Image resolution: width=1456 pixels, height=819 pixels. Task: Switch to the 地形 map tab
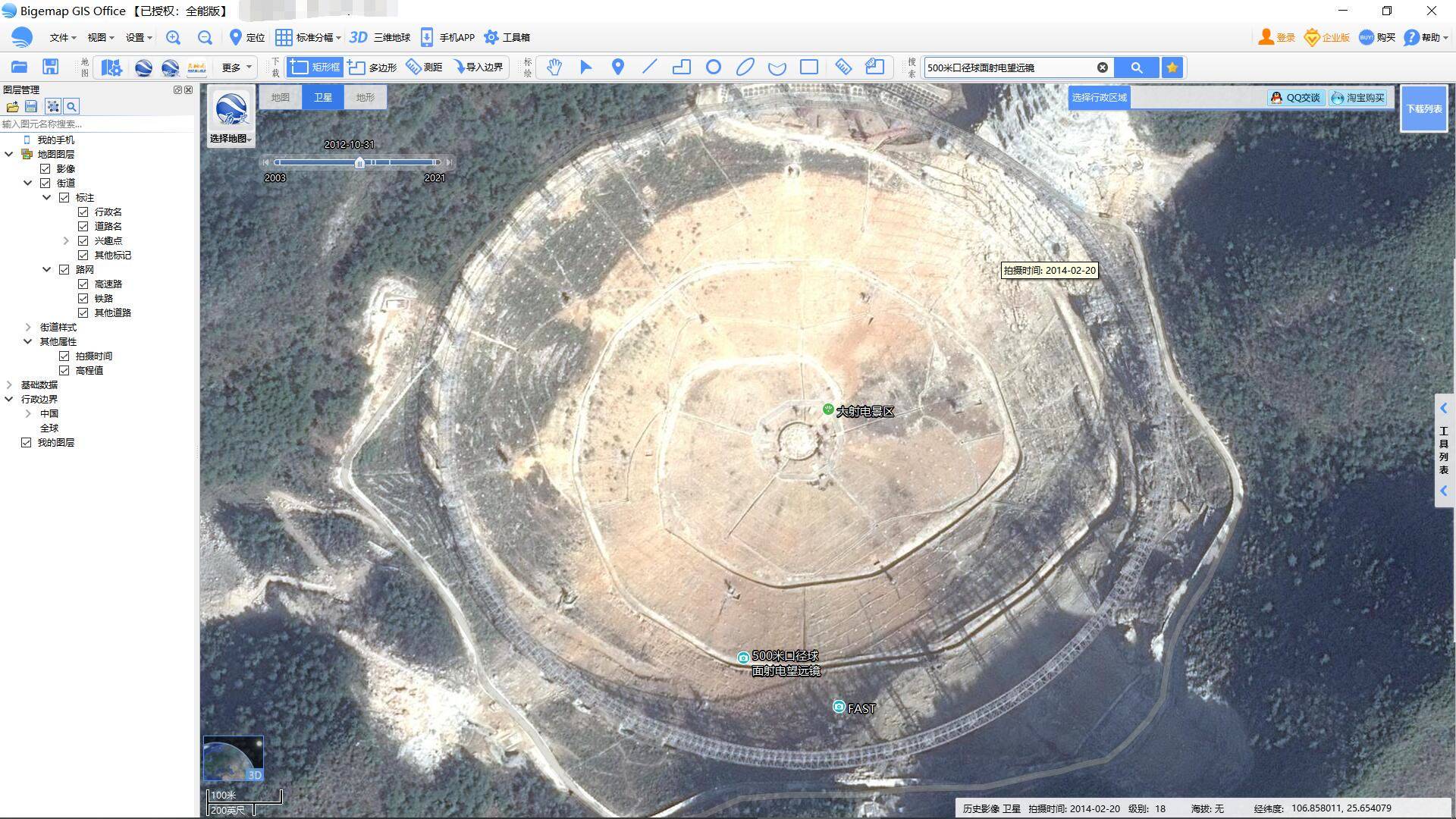[366, 97]
